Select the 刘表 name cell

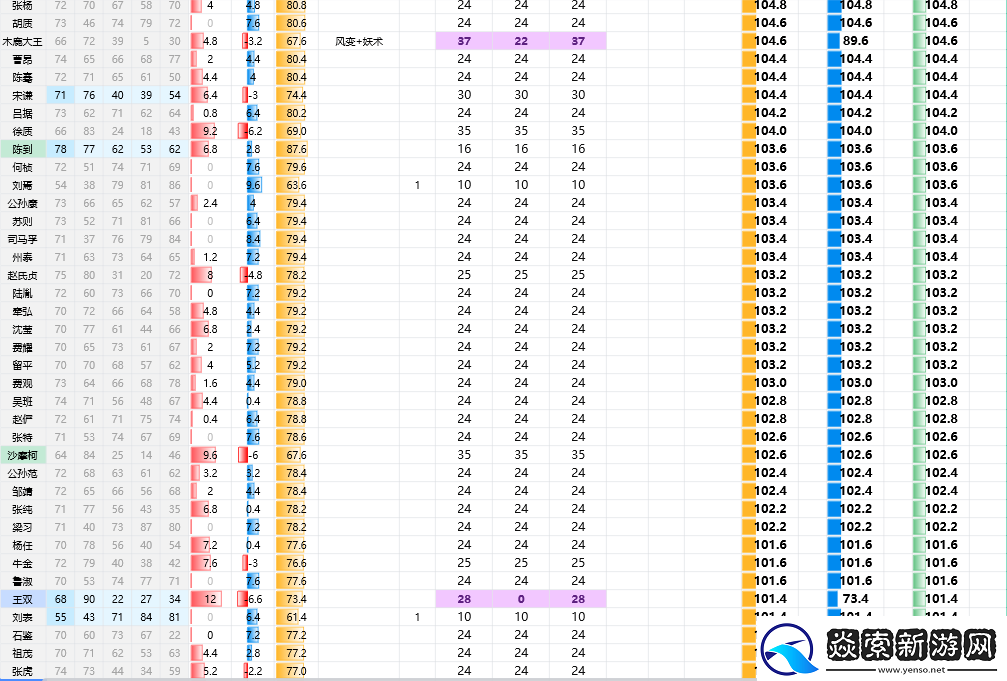coord(22,617)
